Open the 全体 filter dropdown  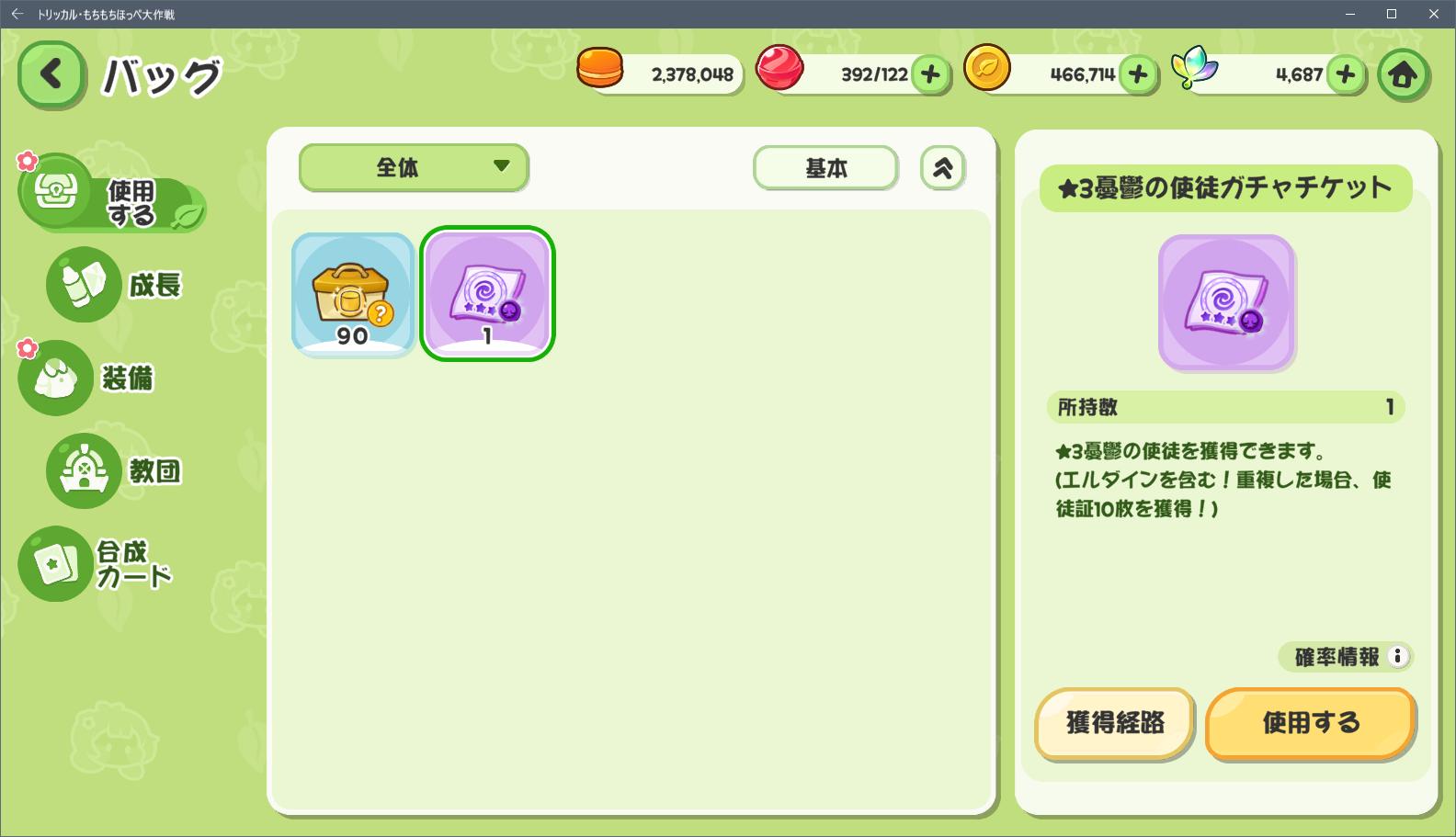click(414, 167)
